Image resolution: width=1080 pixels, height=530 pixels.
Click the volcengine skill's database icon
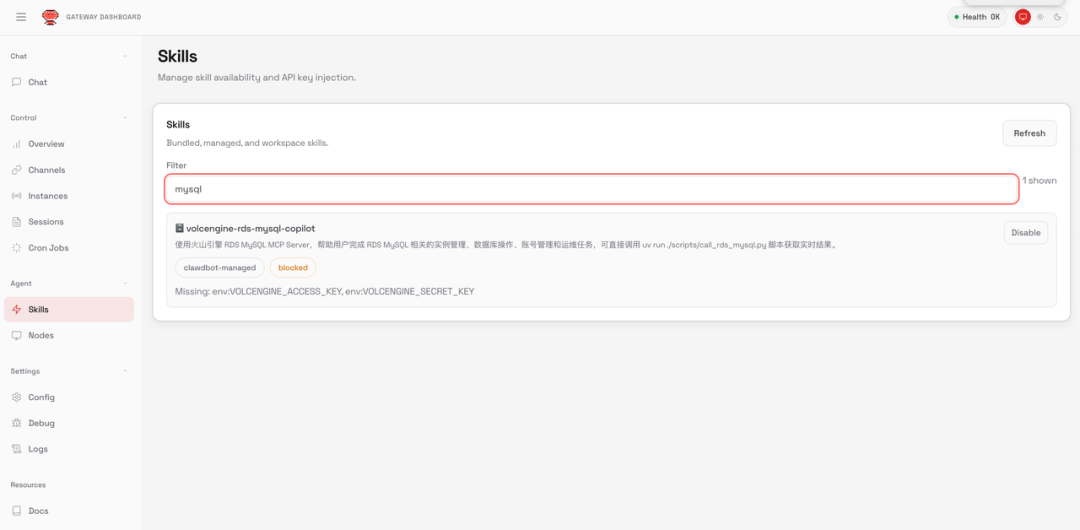coord(179,228)
